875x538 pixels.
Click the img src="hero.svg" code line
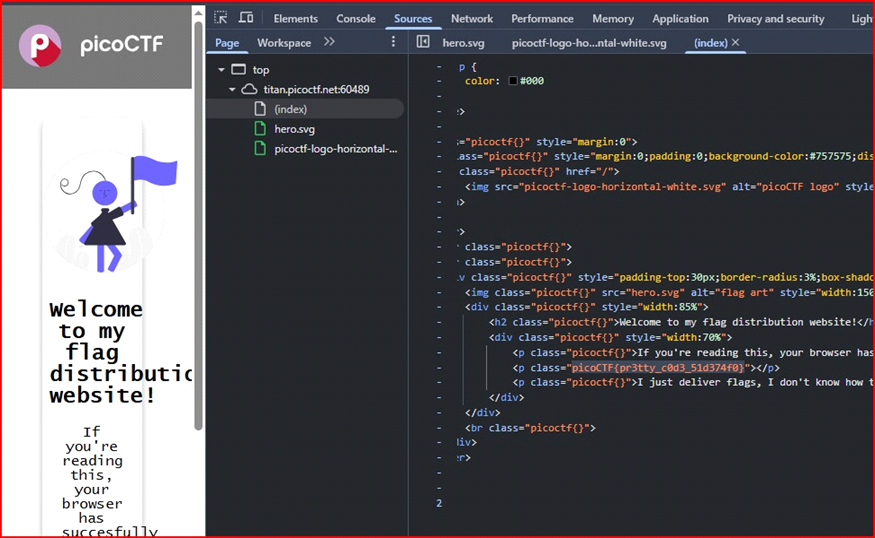click(670, 292)
